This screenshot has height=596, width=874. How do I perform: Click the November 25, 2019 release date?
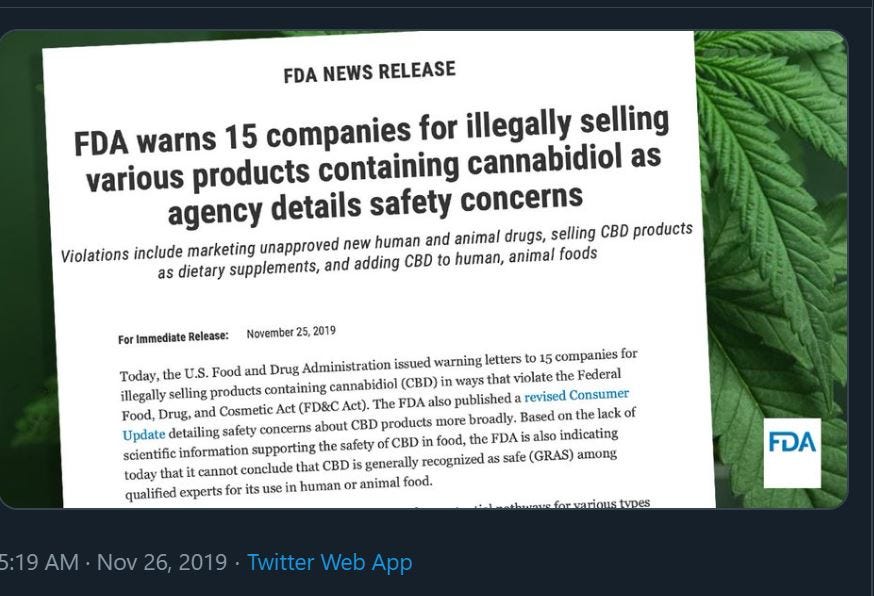coord(291,333)
